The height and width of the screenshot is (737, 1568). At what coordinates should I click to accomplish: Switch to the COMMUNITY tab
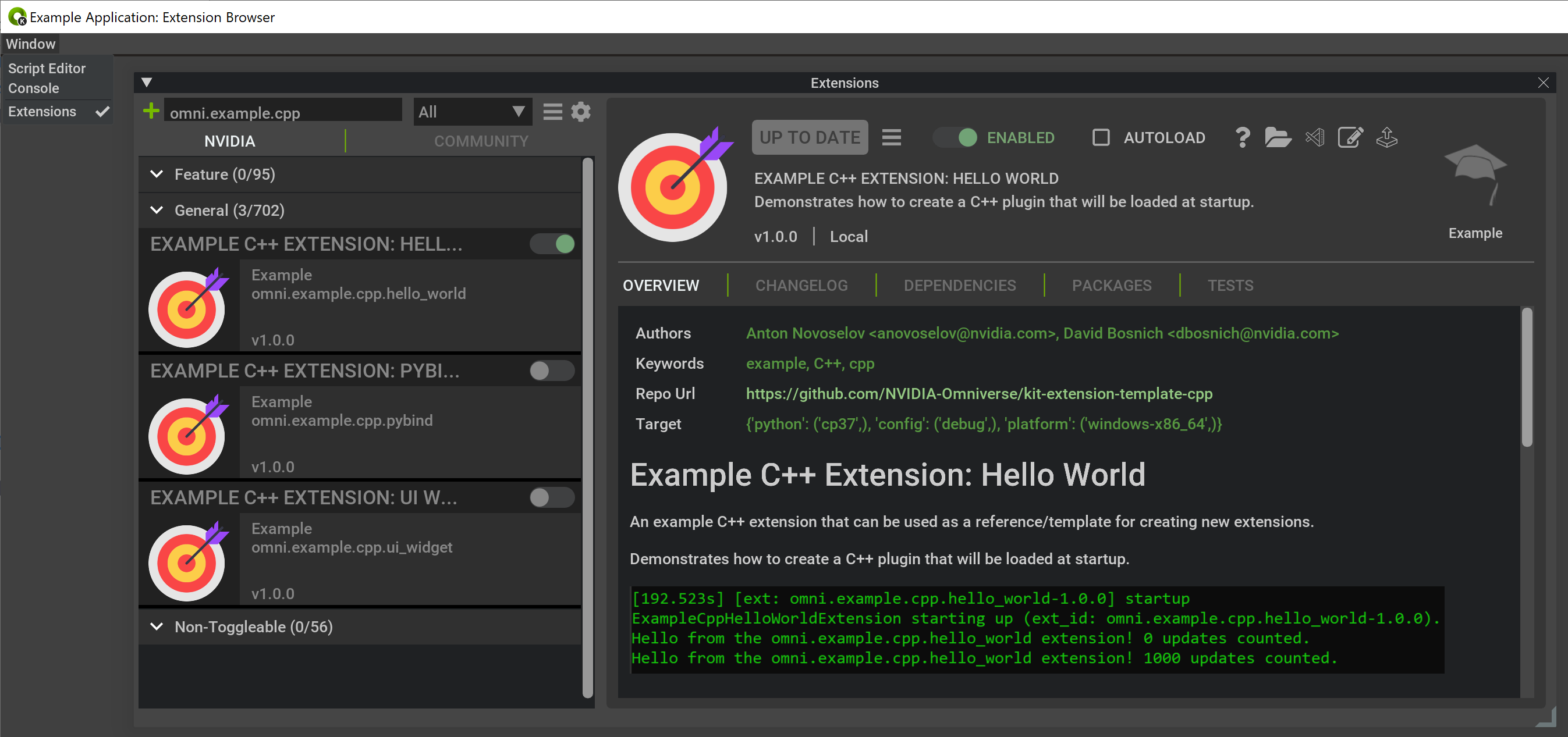[x=481, y=141]
